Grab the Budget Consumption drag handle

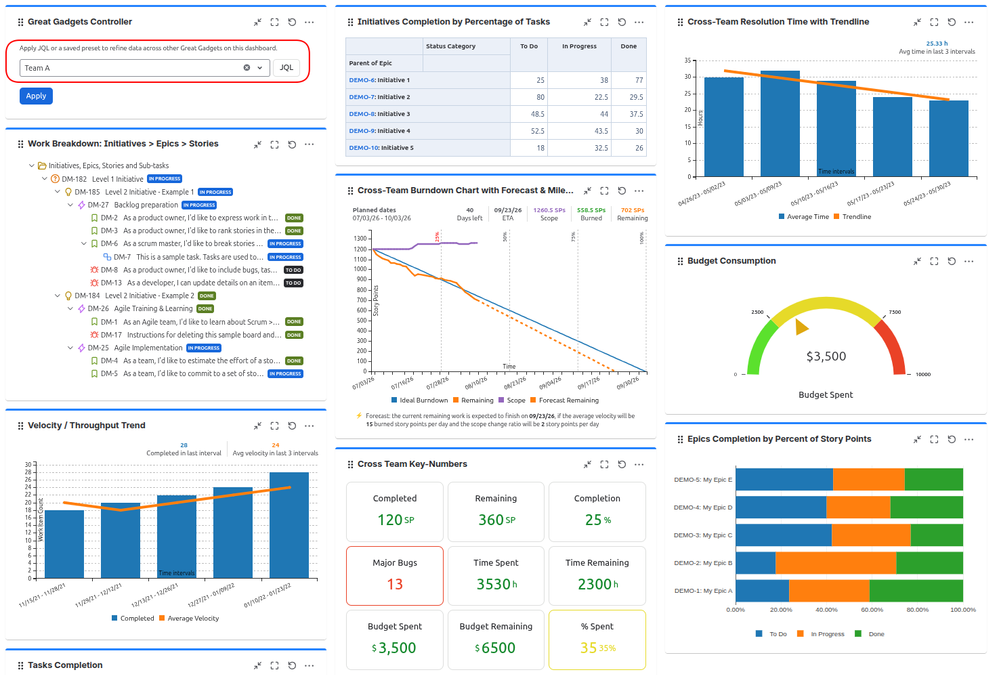(x=680, y=261)
